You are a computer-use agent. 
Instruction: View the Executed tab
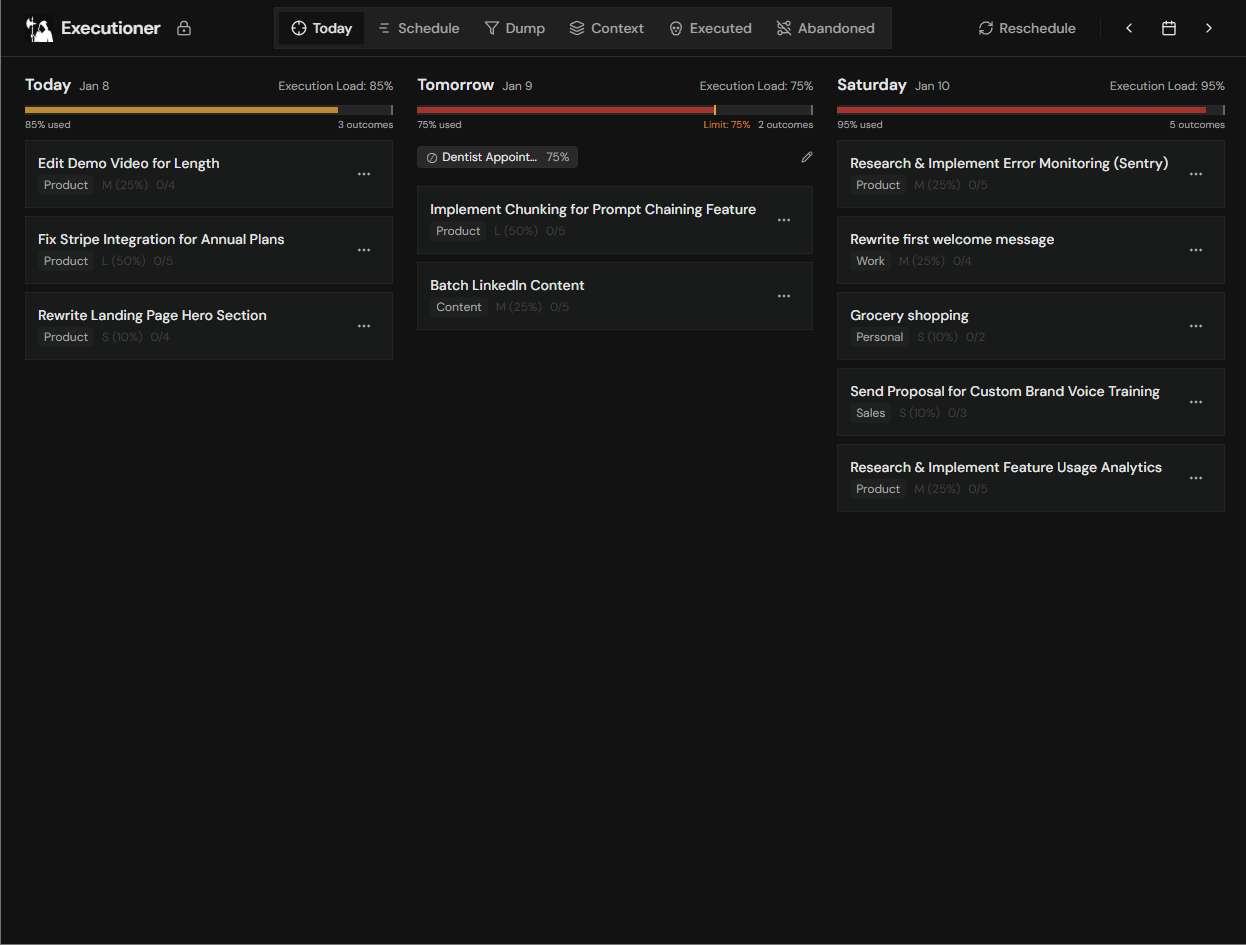click(710, 28)
